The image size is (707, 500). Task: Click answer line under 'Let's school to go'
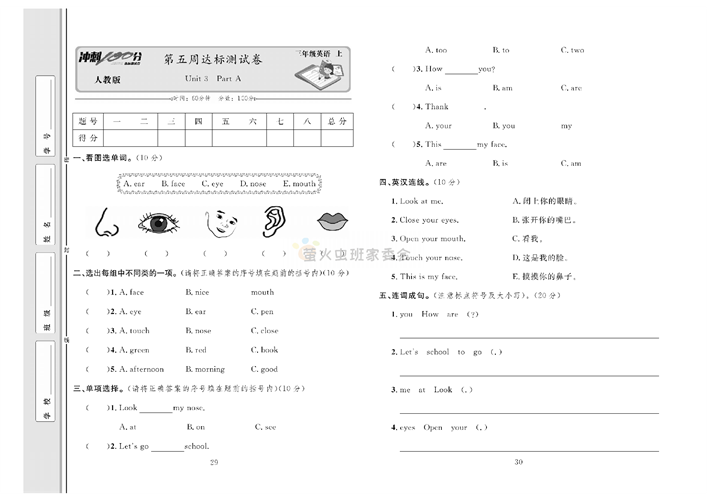tap(529, 375)
